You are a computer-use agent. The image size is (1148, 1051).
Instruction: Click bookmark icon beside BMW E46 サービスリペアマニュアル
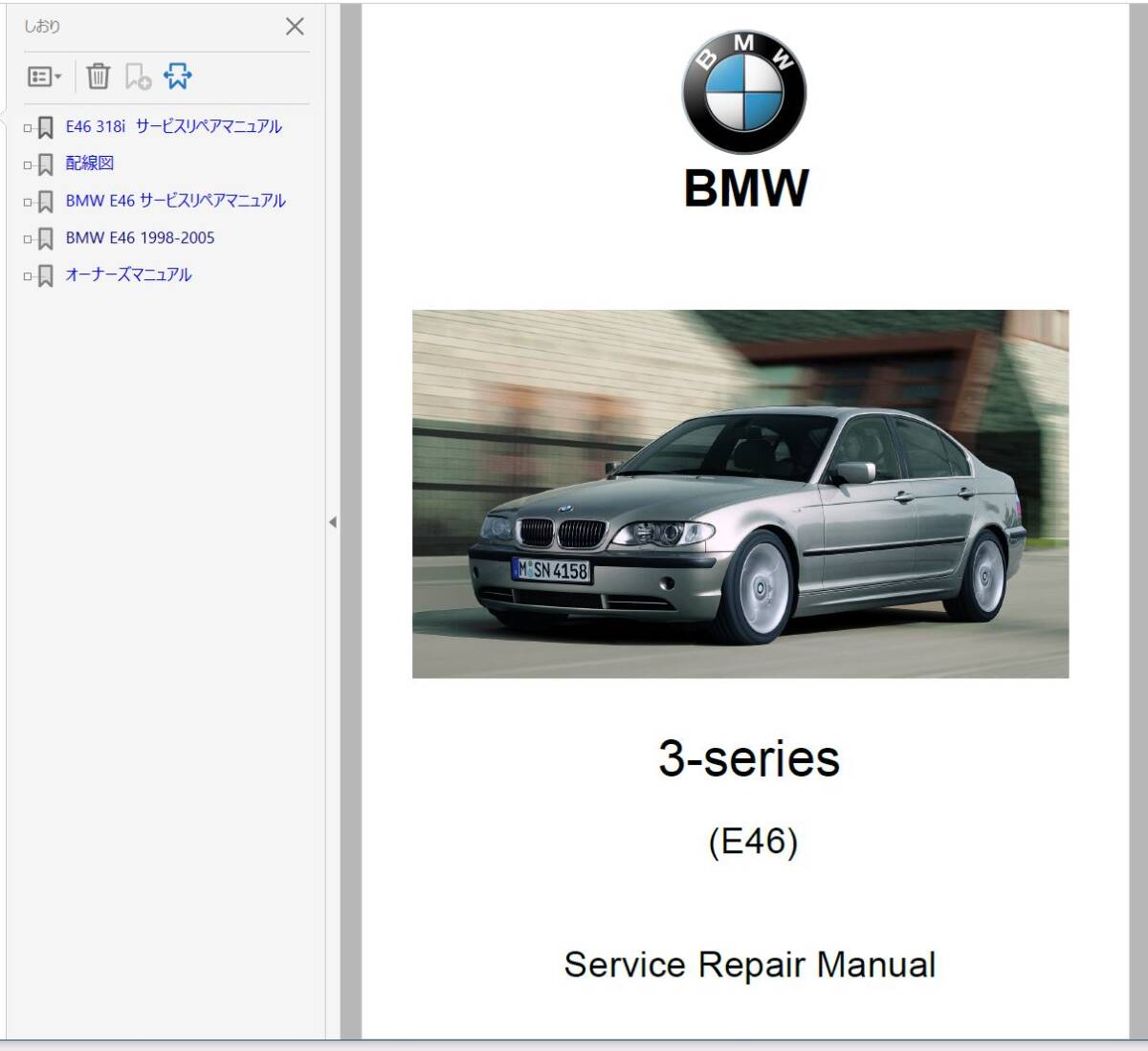click(x=45, y=202)
